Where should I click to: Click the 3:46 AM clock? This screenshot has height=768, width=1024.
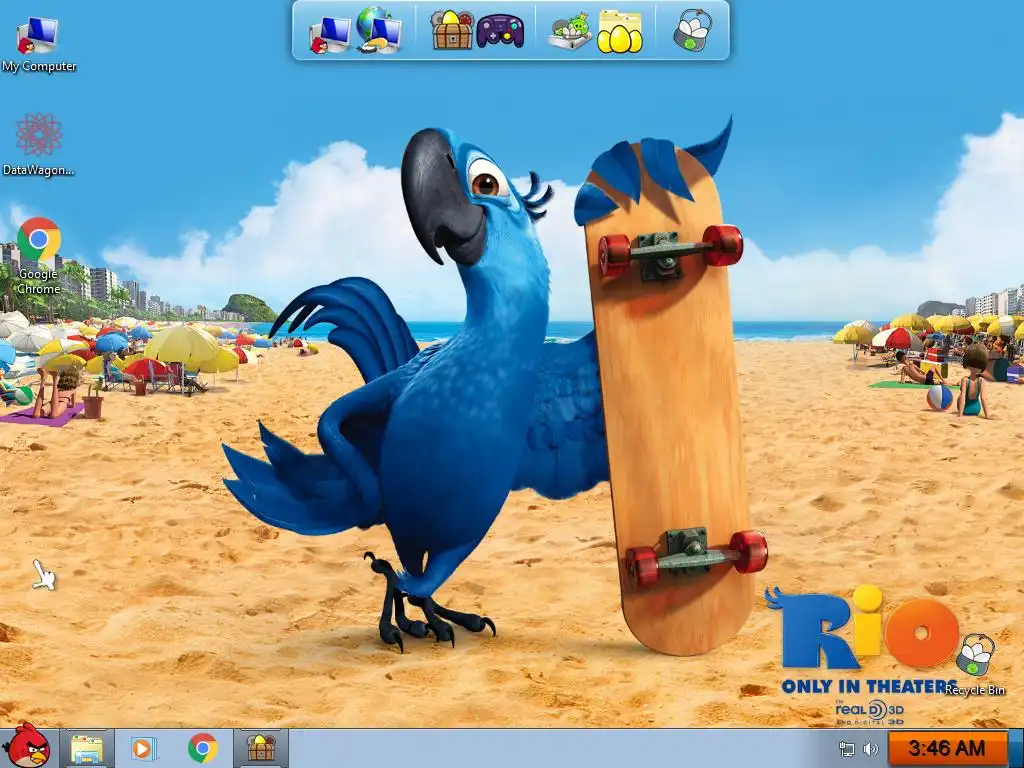[947, 748]
